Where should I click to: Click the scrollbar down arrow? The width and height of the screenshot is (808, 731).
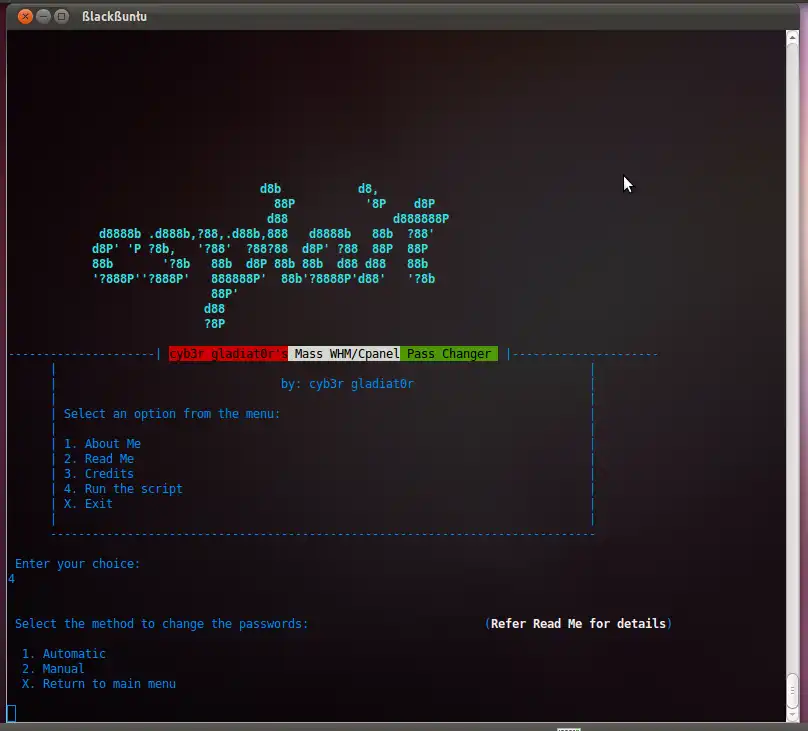(x=792, y=715)
